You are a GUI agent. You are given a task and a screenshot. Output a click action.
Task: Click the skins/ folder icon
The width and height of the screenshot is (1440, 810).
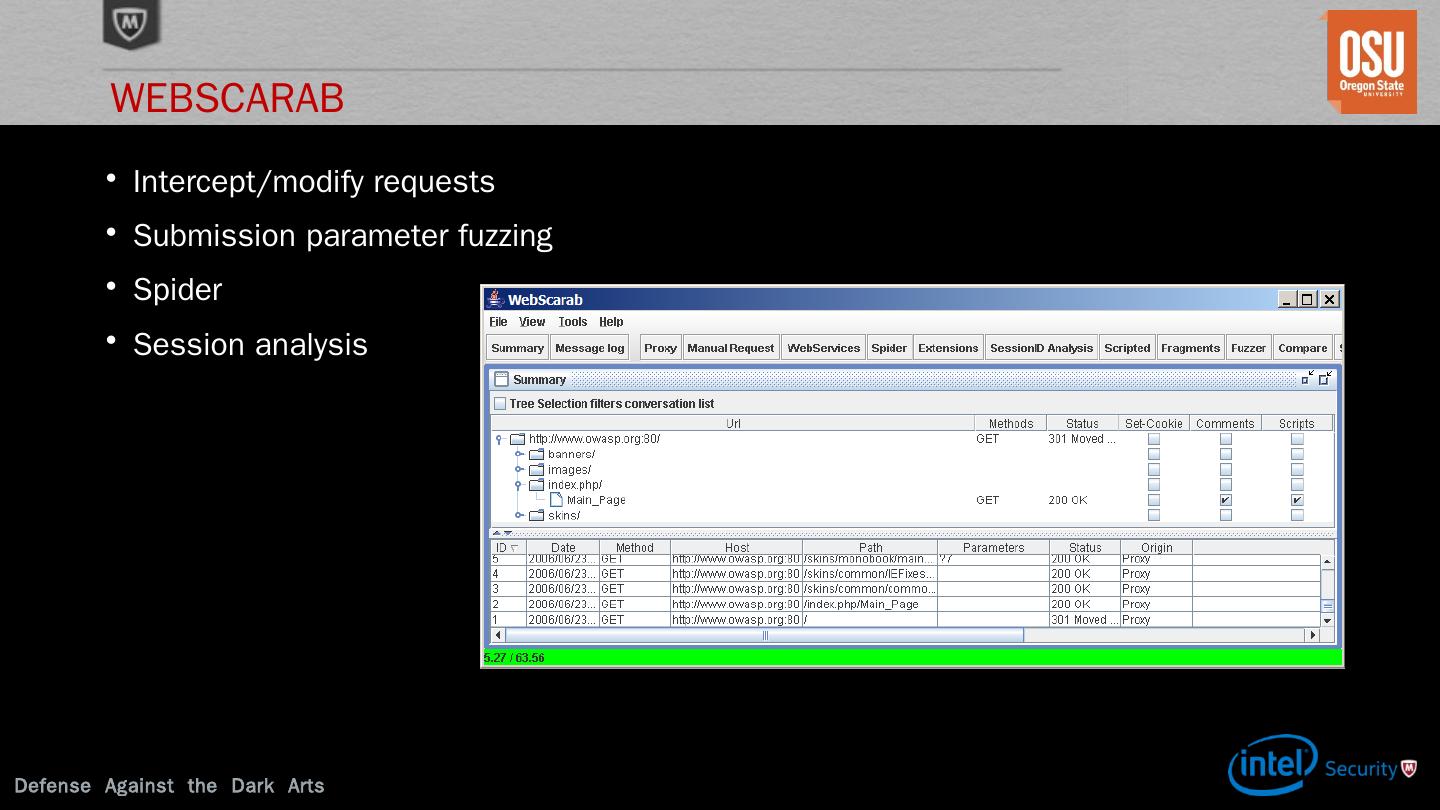click(536, 515)
